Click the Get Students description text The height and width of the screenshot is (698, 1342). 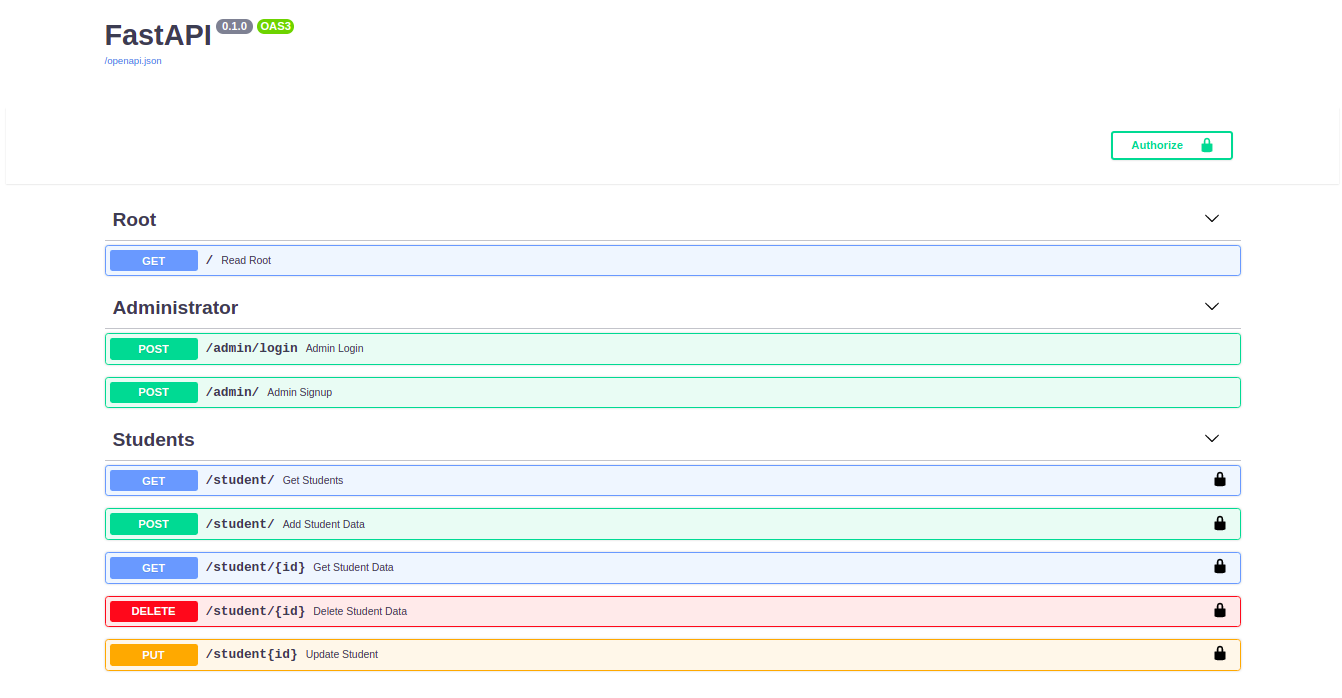coord(313,481)
